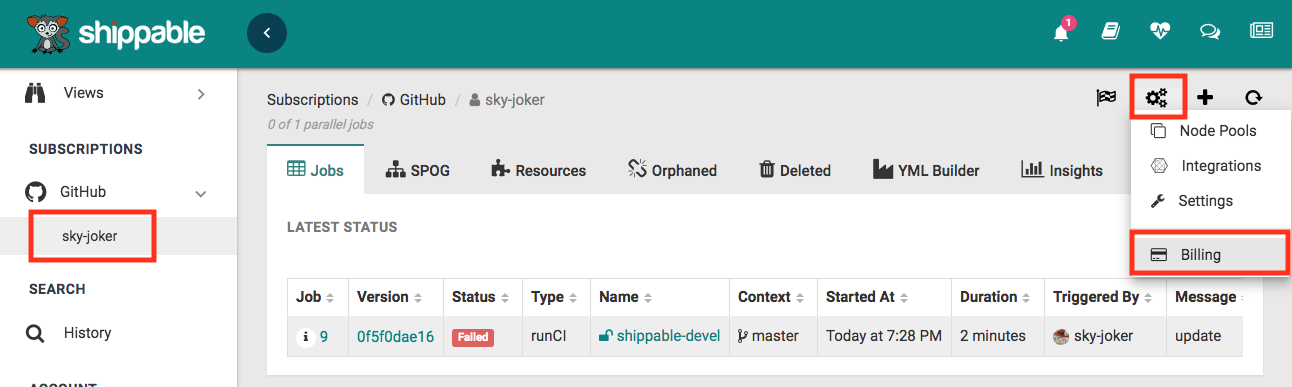Screen dimensions: 1292x387
Task: Click the info icon for job 9
Action: point(306,337)
